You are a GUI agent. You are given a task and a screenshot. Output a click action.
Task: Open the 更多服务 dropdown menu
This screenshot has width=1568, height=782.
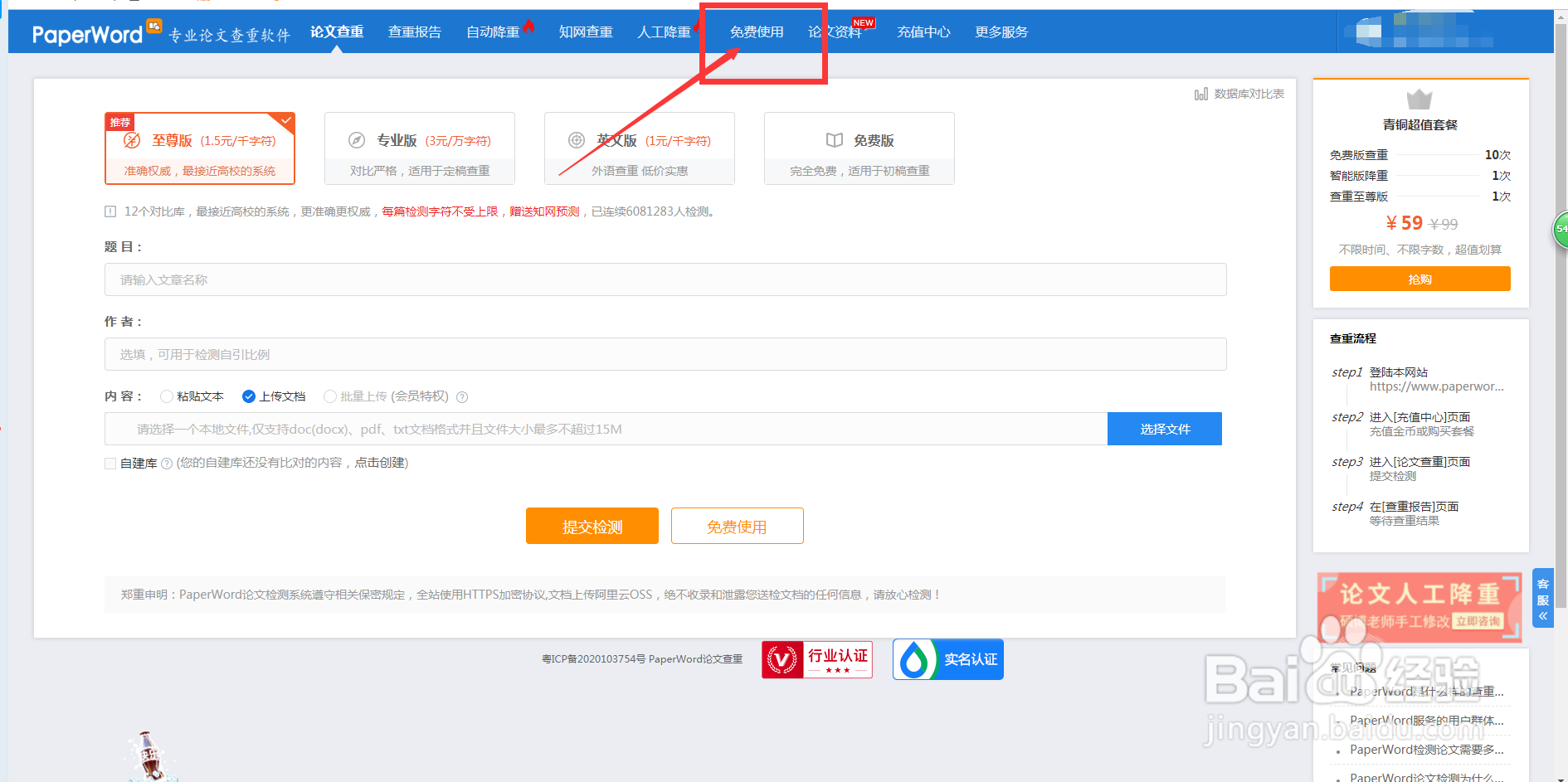coord(1001,32)
